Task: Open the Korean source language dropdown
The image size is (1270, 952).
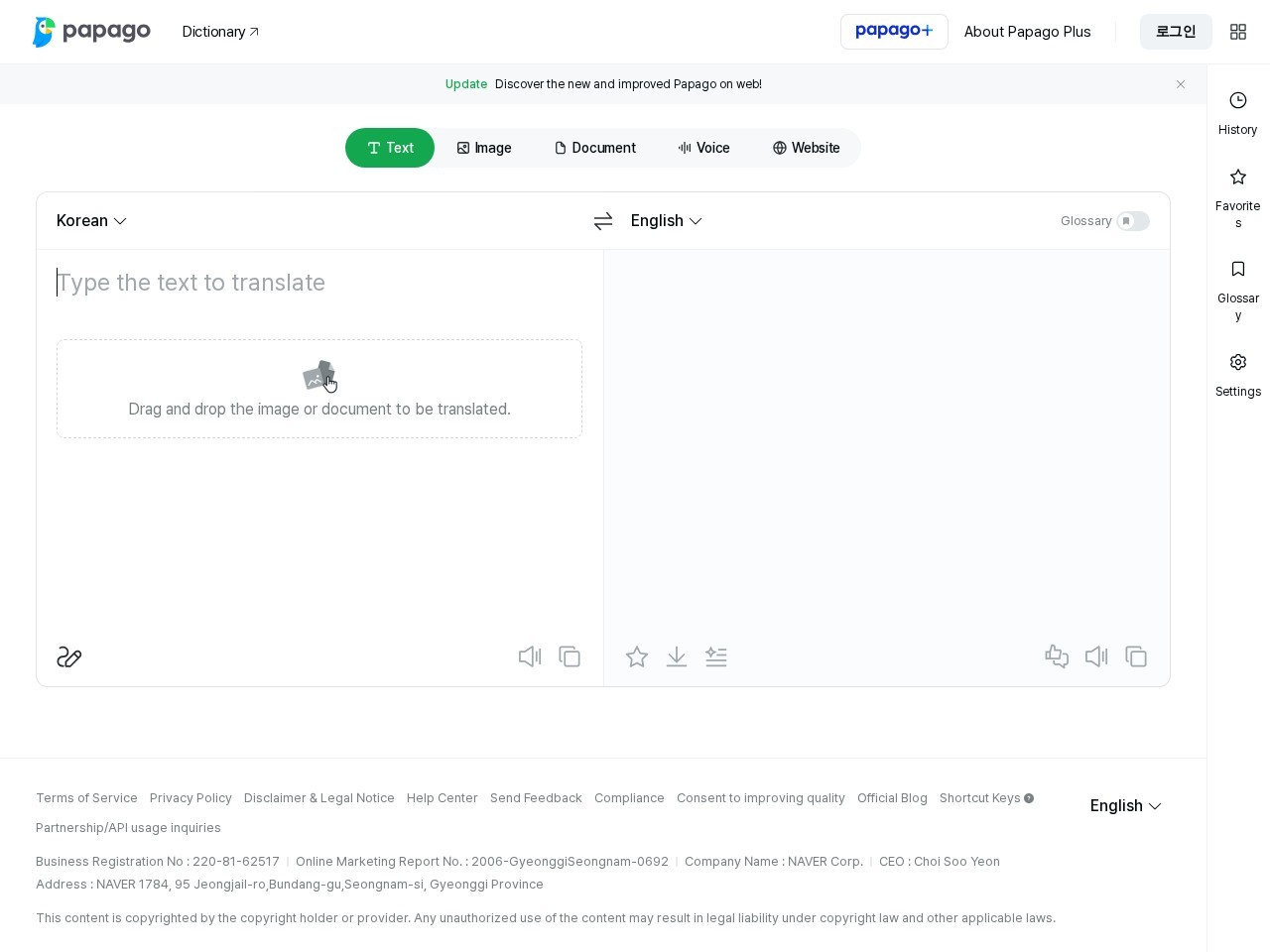Action: pyautogui.click(x=91, y=221)
